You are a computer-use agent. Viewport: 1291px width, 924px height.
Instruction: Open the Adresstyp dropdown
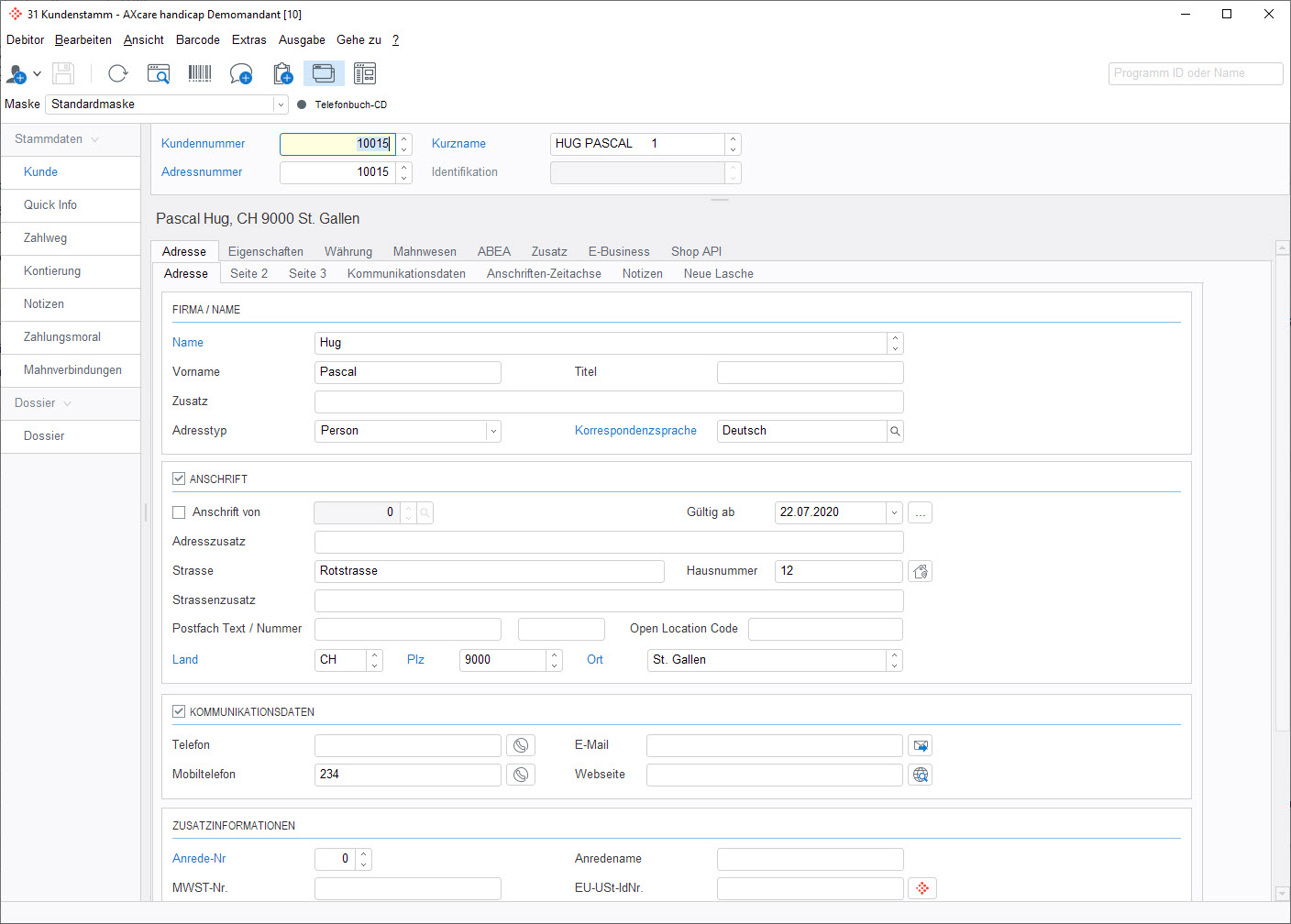click(x=493, y=431)
